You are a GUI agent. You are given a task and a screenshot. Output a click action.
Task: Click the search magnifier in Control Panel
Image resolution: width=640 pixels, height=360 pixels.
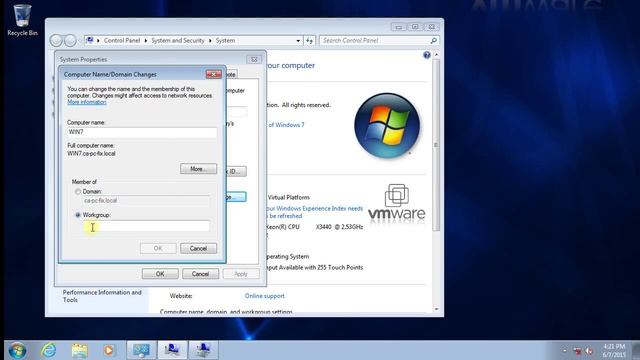(433, 40)
